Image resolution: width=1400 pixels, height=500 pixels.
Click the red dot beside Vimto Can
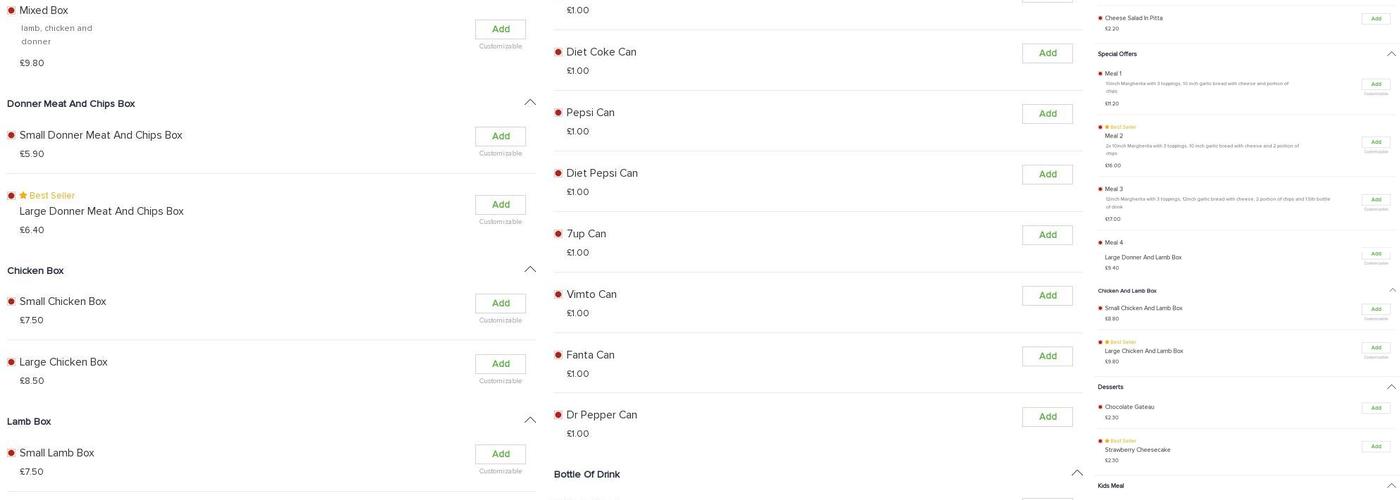[x=558, y=295]
